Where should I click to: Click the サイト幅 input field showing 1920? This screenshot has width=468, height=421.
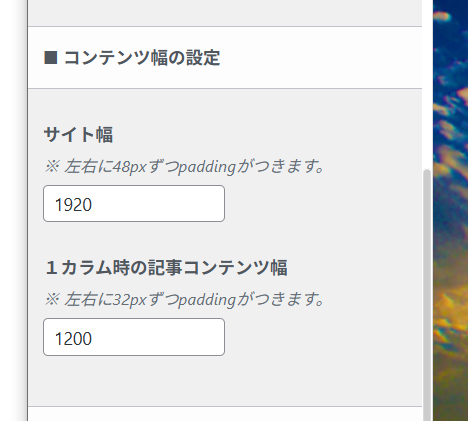point(134,204)
